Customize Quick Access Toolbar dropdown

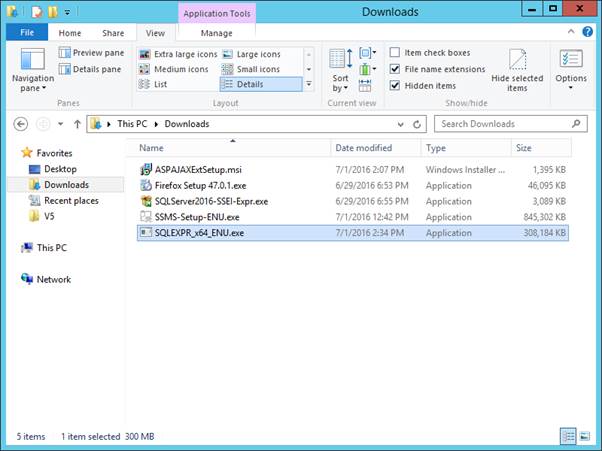(x=68, y=13)
